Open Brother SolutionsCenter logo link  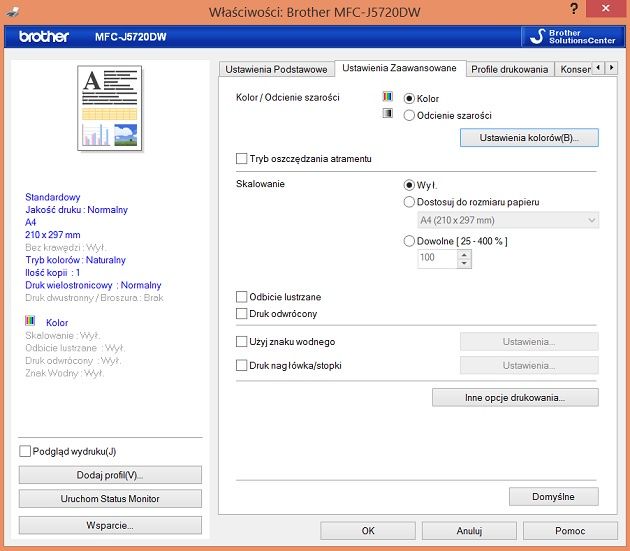click(573, 37)
